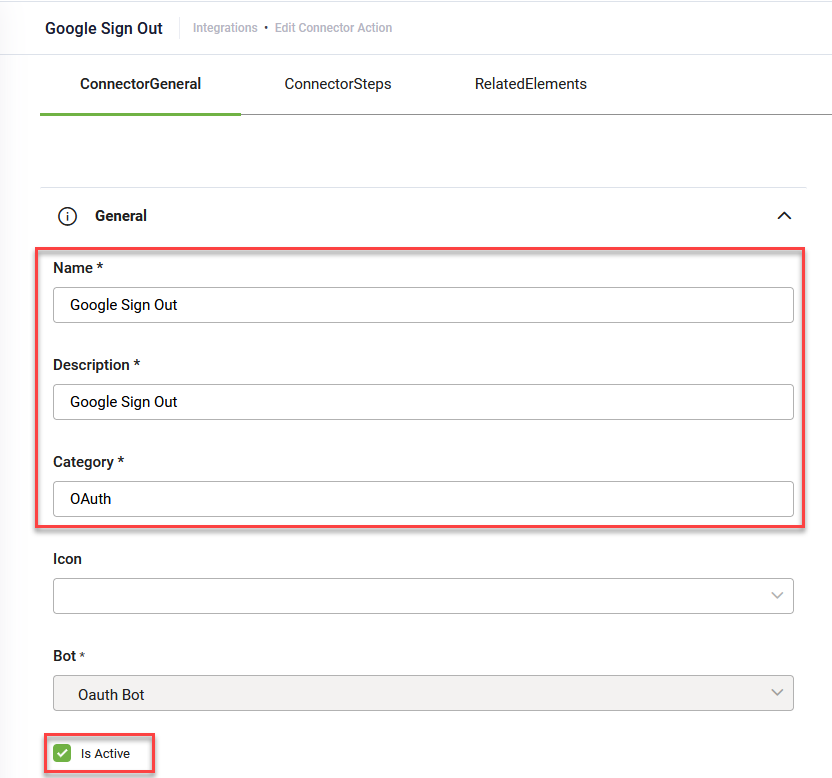Switch to the RelatedElements tab
The width and height of the screenshot is (832, 778).
coord(531,84)
